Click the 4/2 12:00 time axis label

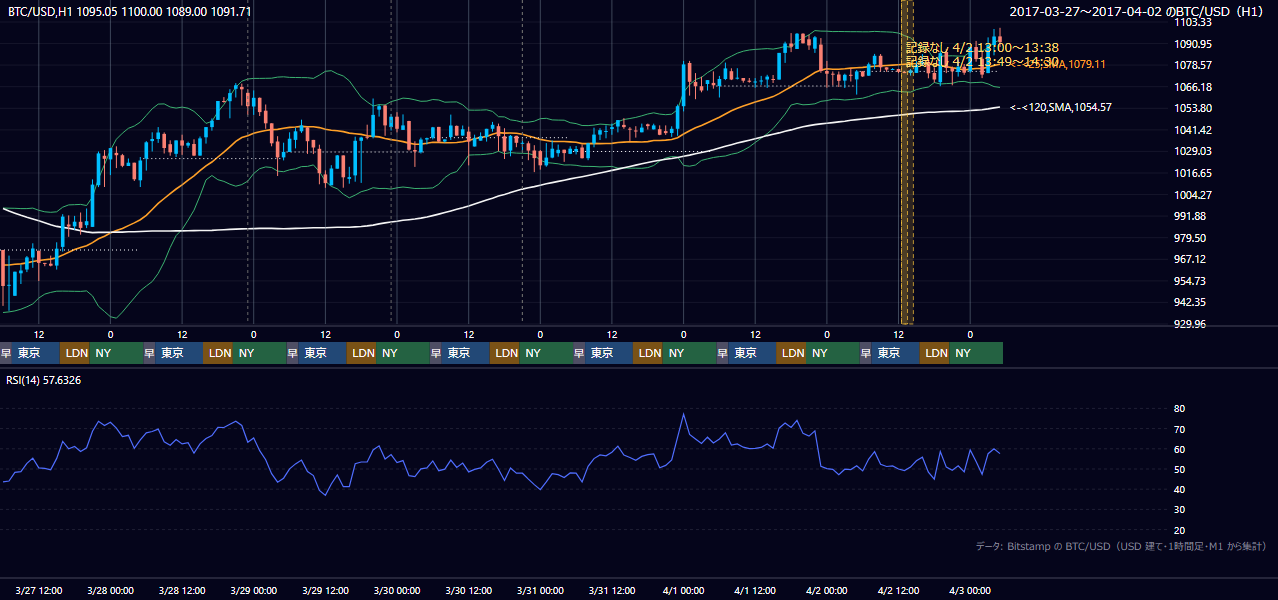tap(899, 590)
